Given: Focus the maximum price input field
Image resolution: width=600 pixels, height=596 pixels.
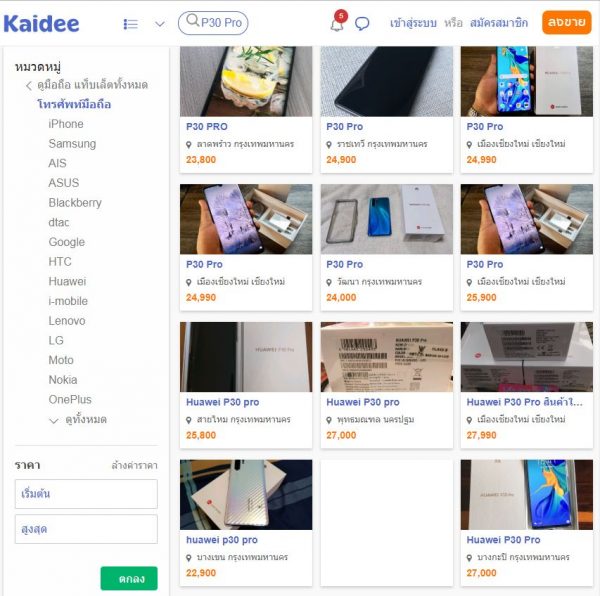Looking at the screenshot, I should coord(86,529).
